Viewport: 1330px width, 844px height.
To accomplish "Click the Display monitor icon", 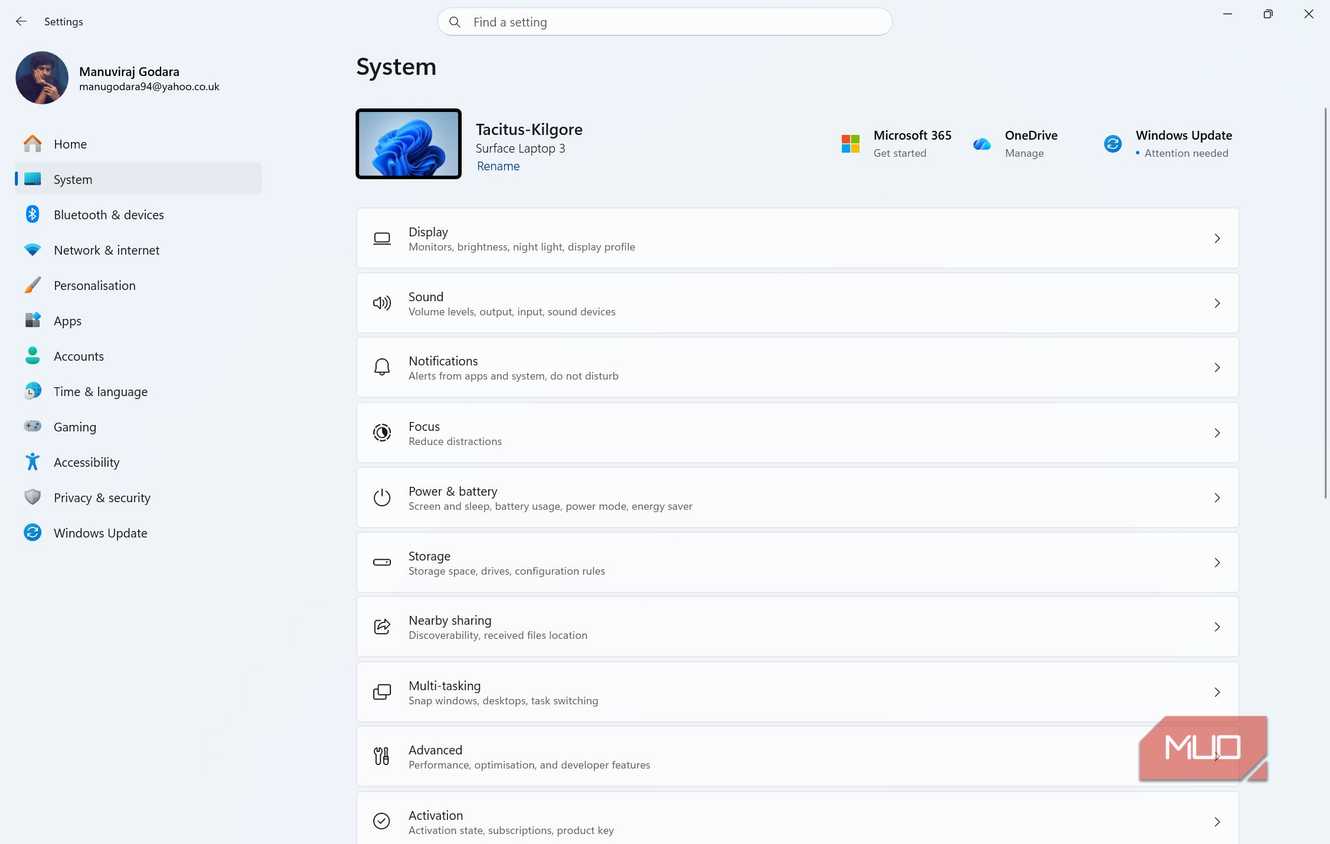I will [x=382, y=239].
